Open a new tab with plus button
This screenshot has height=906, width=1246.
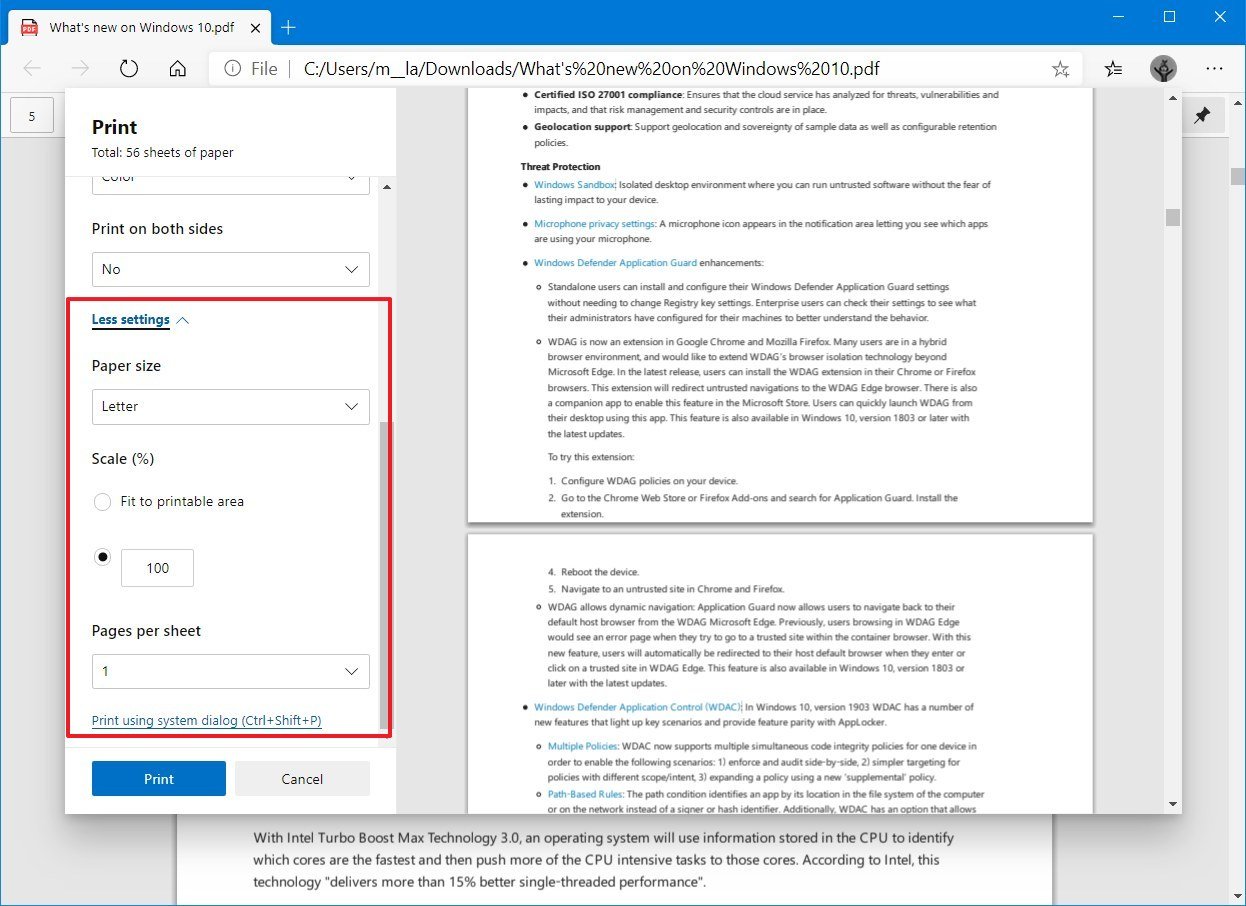tap(288, 27)
